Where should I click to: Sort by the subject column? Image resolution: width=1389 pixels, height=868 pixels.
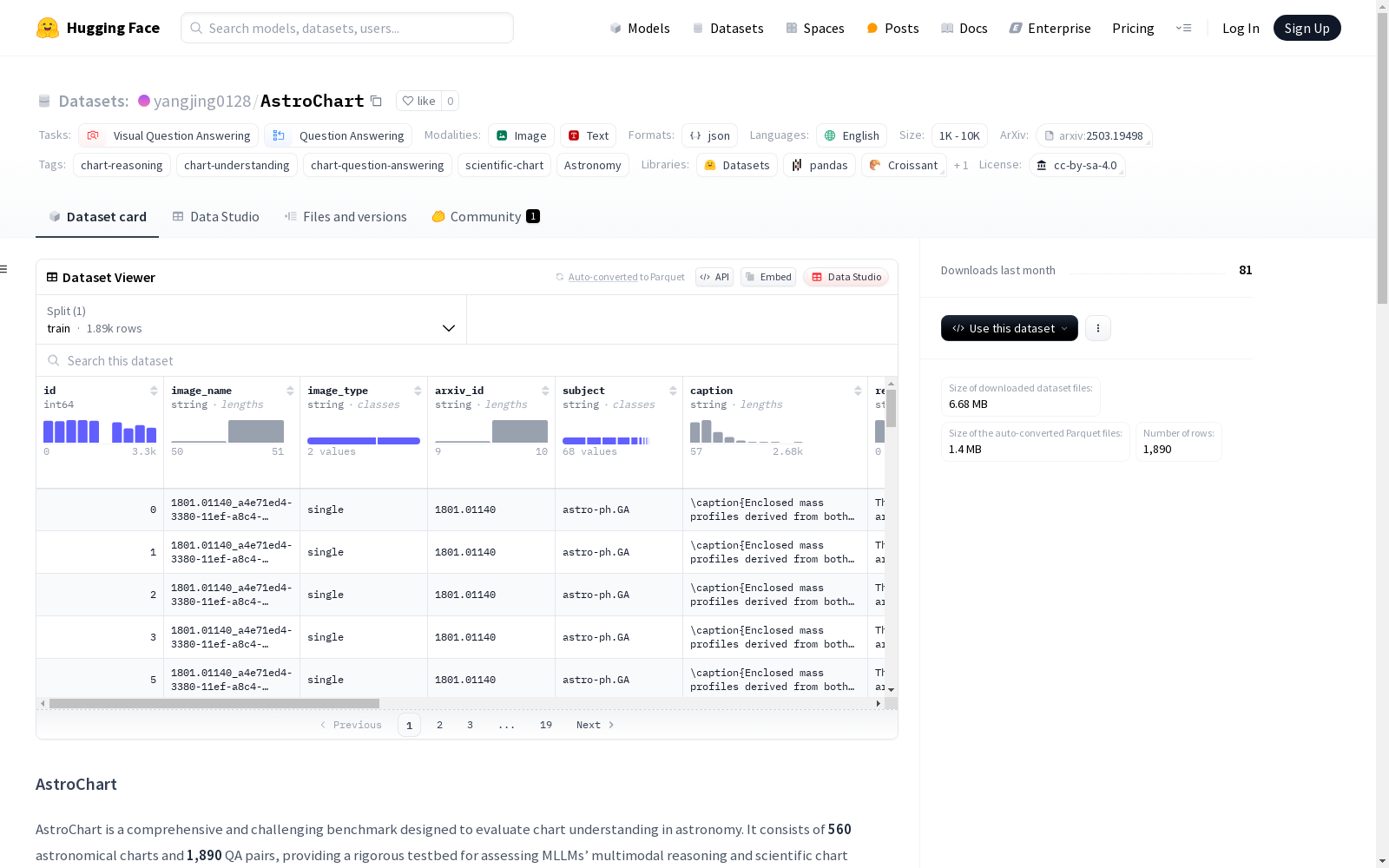[x=673, y=391]
